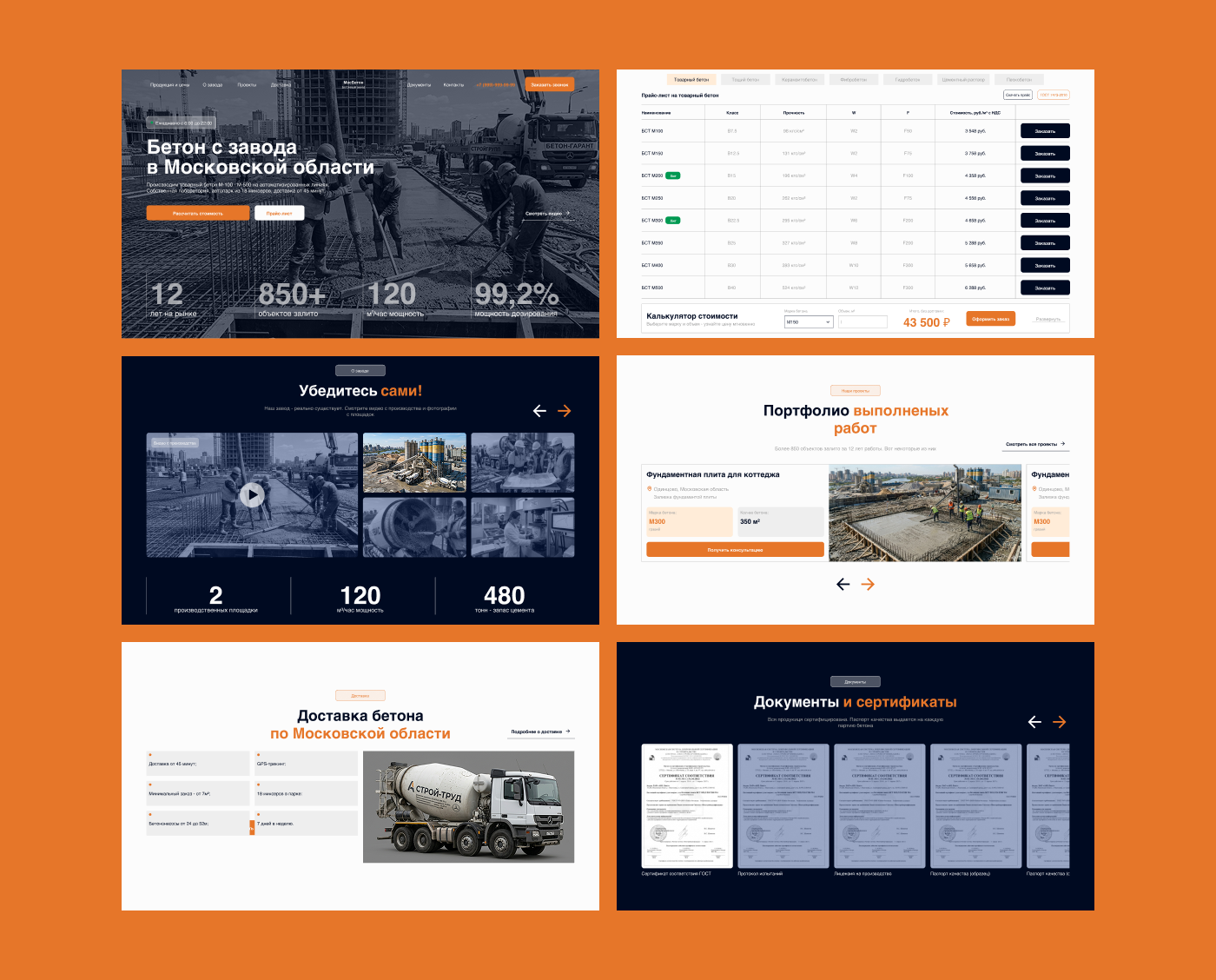1216x980 pixels.
Task: Click the volume input field in calculator
Action: pyautogui.click(x=862, y=321)
